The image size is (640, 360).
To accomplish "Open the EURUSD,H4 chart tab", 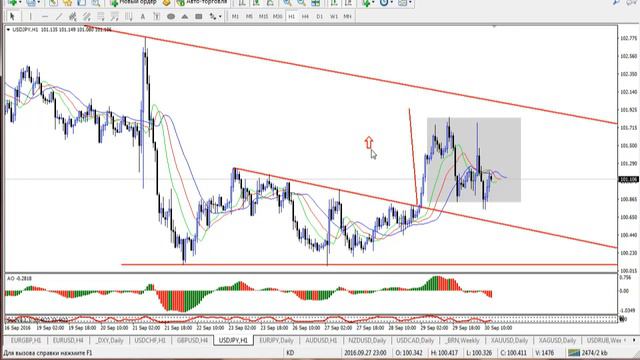I will pos(68,340).
